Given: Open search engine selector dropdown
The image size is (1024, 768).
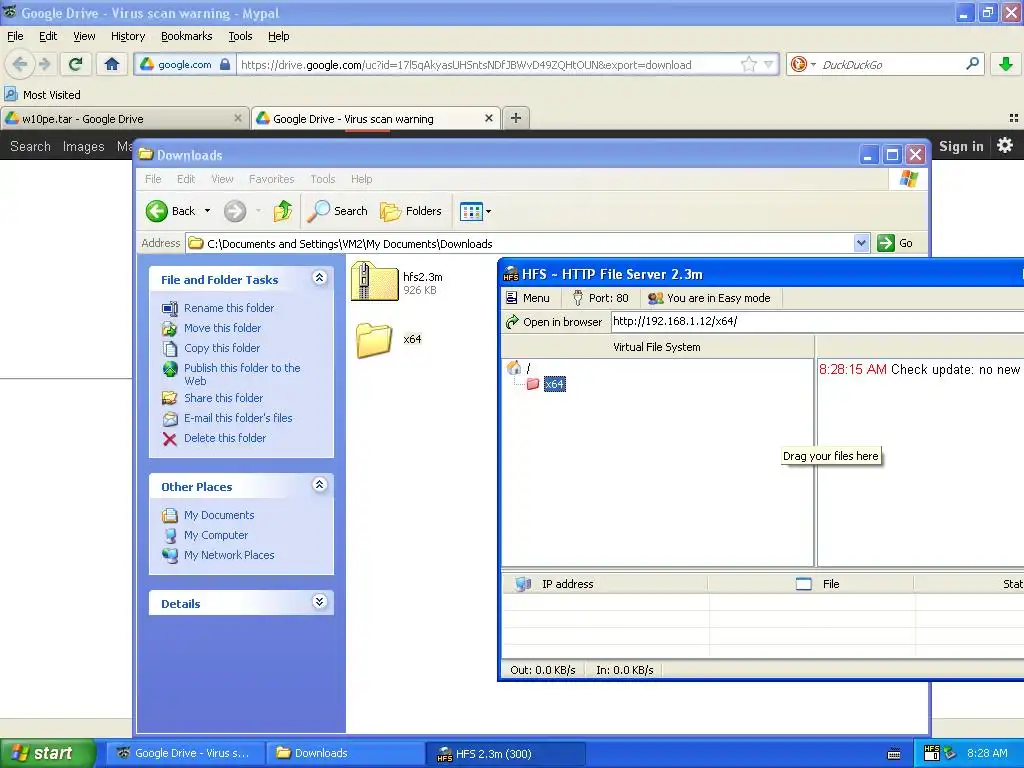Looking at the screenshot, I should [x=813, y=64].
